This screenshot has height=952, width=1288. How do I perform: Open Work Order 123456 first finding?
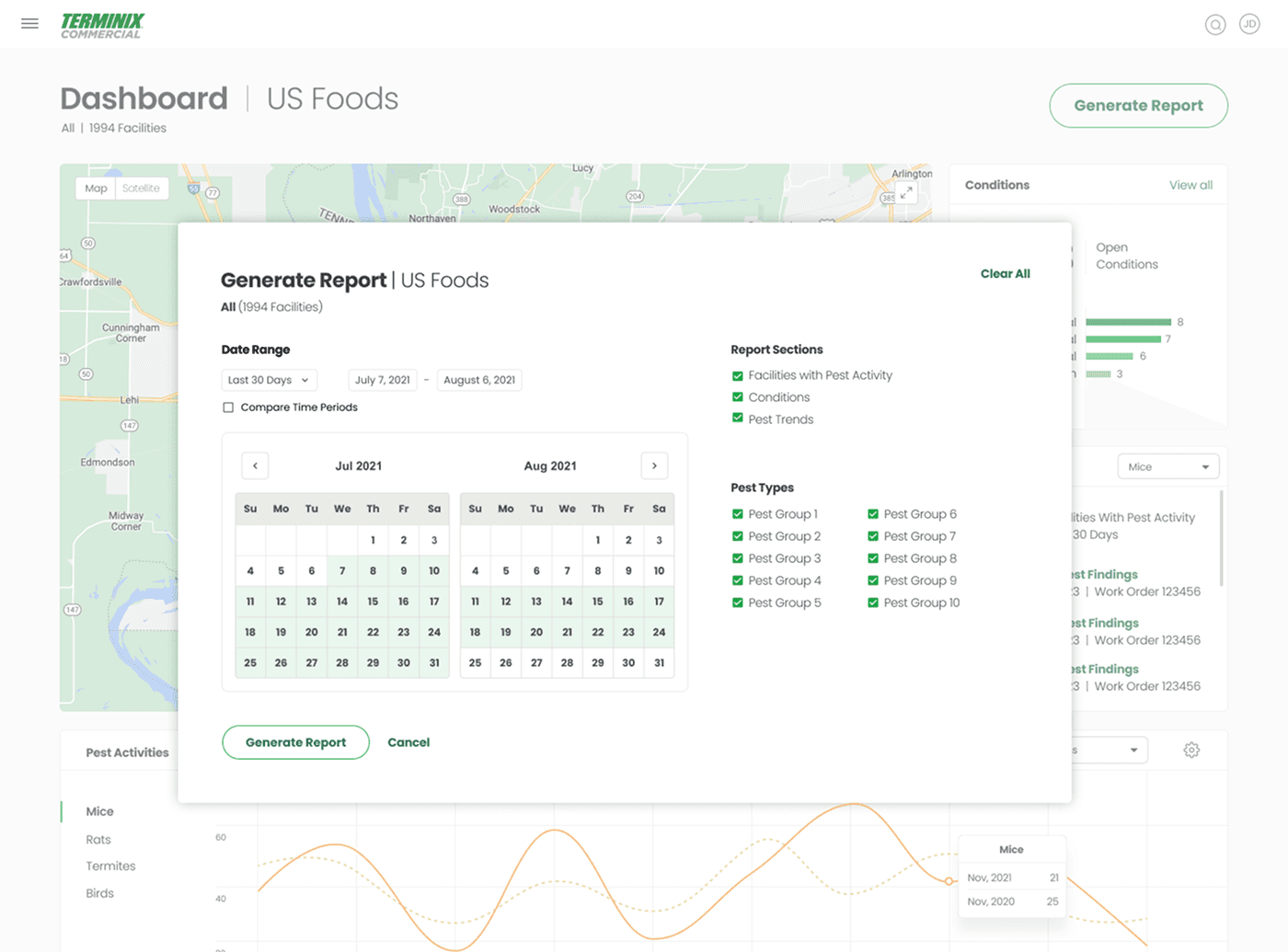click(1147, 591)
